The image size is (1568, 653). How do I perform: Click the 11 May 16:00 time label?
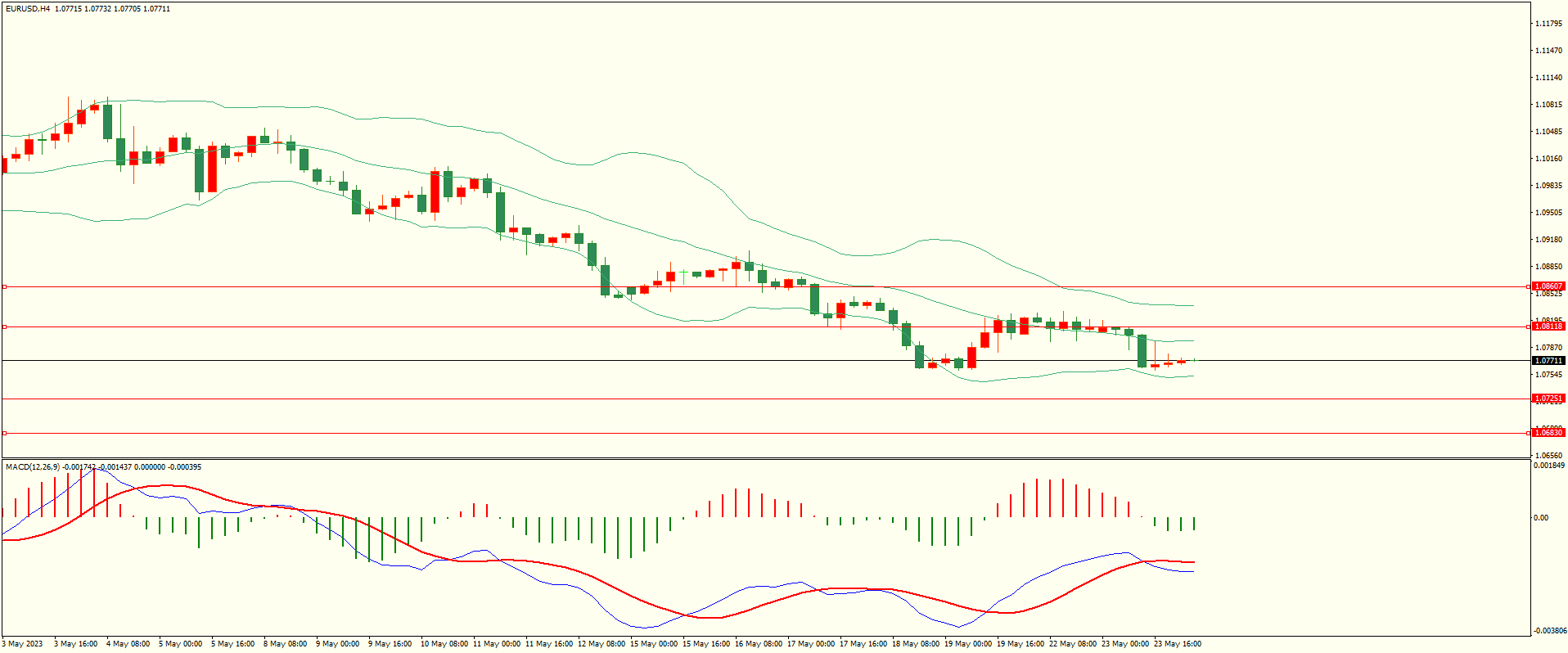(x=549, y=643)
